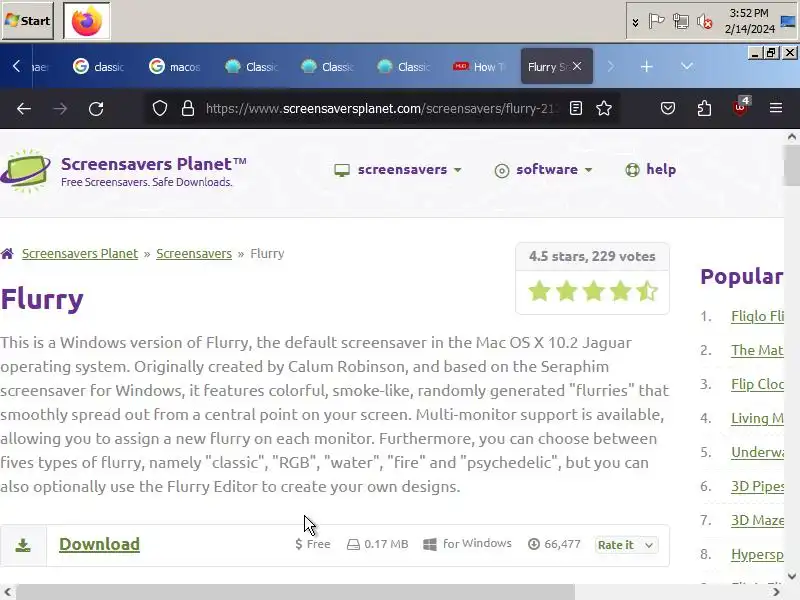Click the Screensavers Planet logo

click(x=123, y=171)
